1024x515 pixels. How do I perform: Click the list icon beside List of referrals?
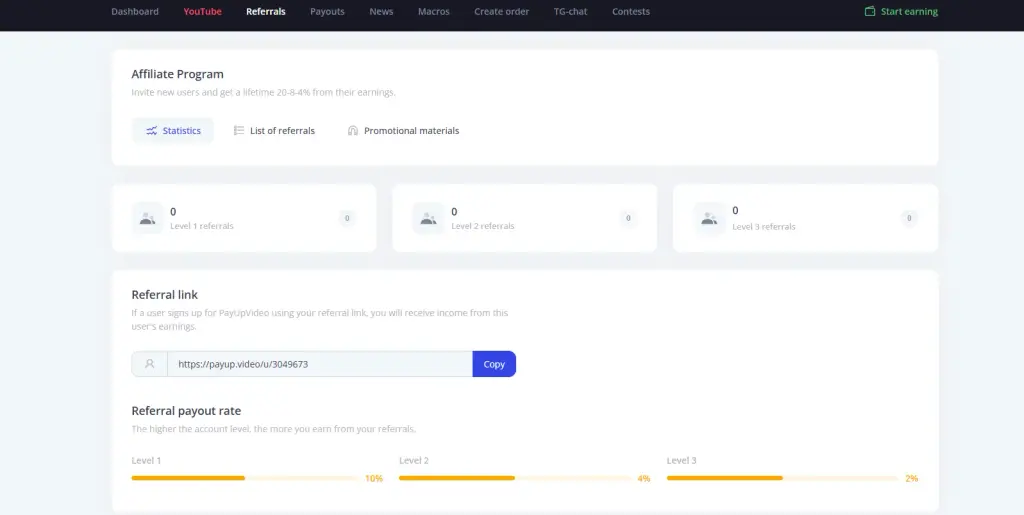(x=239, y=131)
